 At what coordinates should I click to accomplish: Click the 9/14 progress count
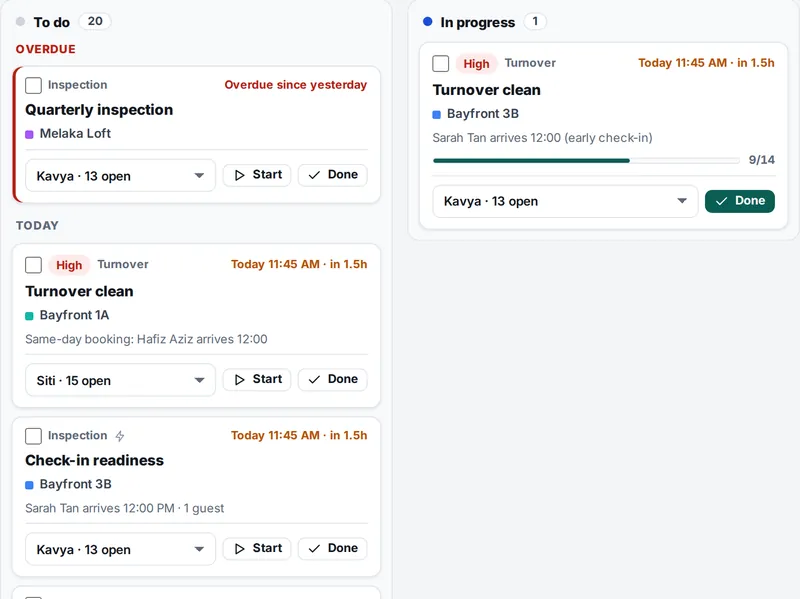[761, 160]
